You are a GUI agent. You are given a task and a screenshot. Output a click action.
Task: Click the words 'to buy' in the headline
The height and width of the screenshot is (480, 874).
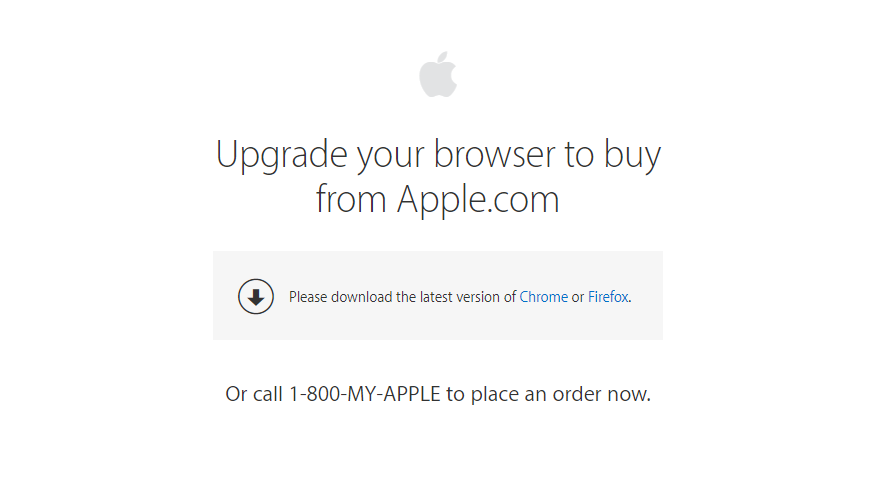[x=613, y=154]
